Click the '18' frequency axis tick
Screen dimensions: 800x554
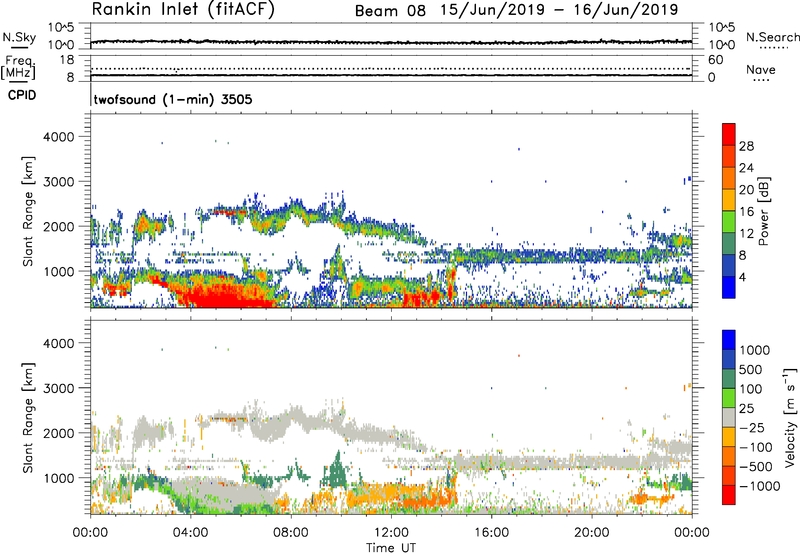(x=67, y=60)
